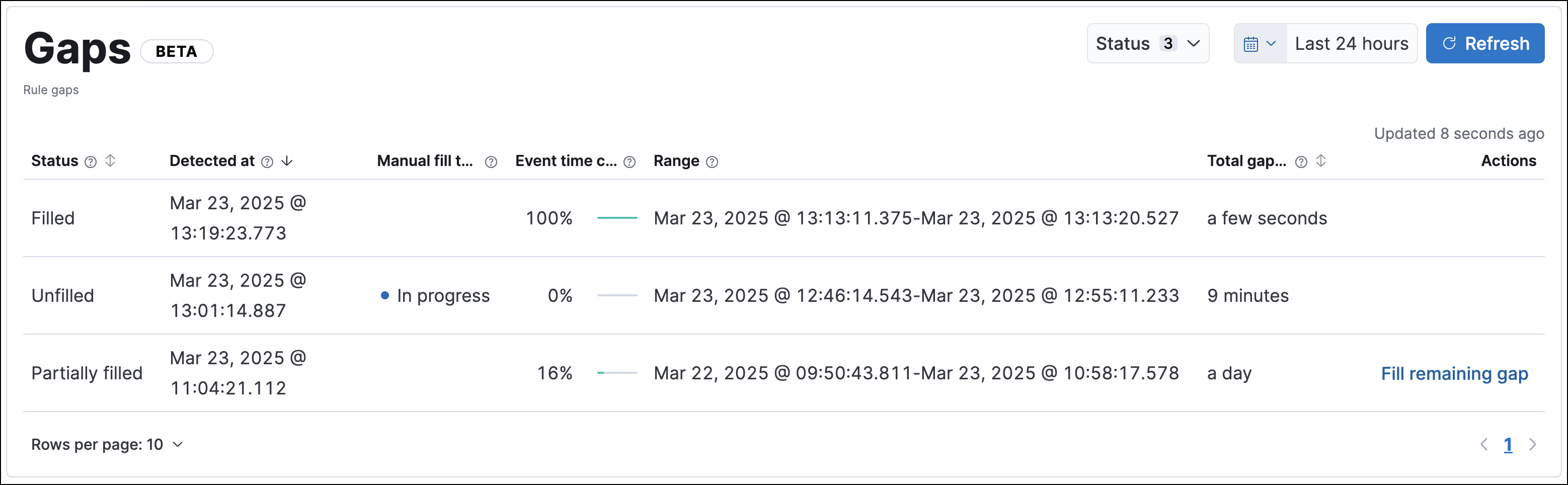
Task: Reverse the Detected at sort order
Action: pyautogui.click(x=287, y=161)
